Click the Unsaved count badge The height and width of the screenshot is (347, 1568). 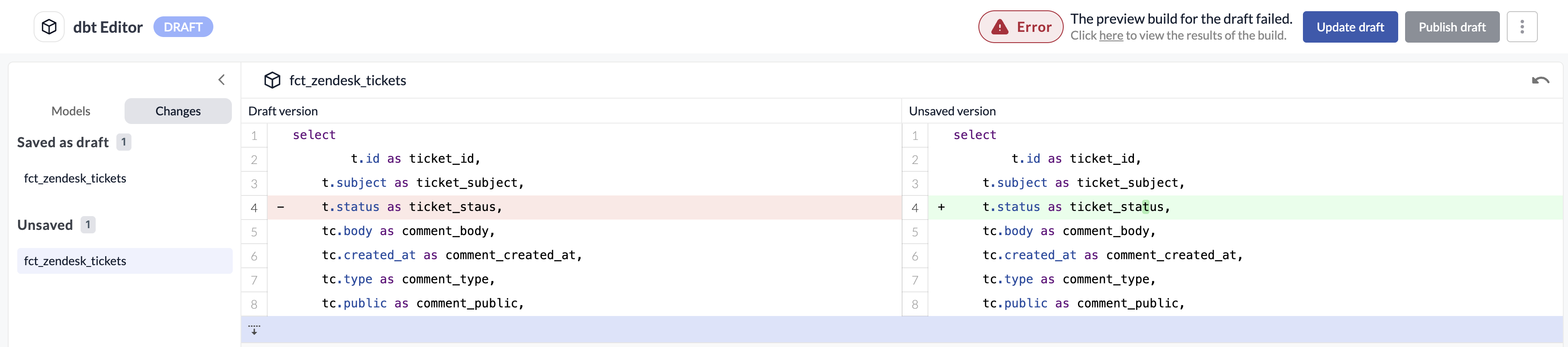tap(87, 225)
